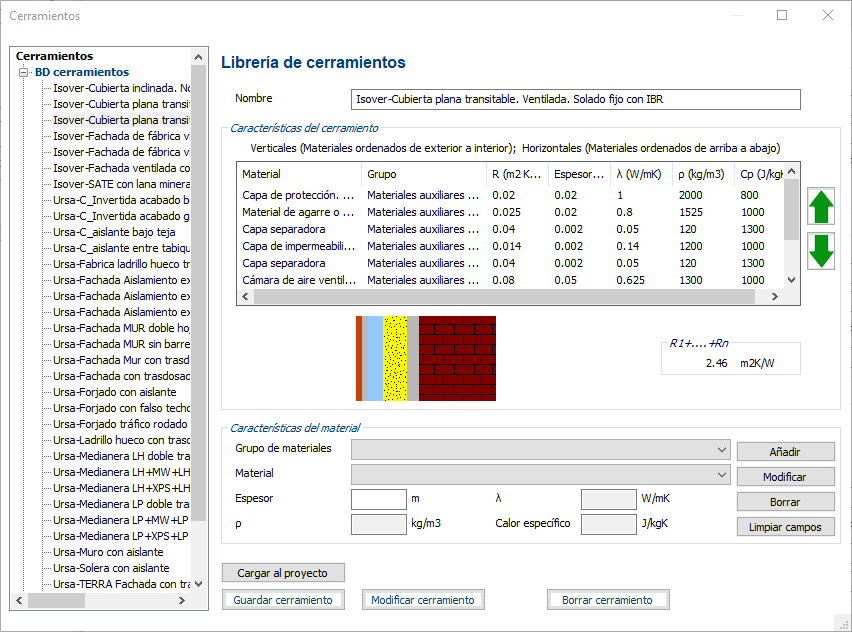
Task: Click the Nombre text field
Action: click(577, 100)
